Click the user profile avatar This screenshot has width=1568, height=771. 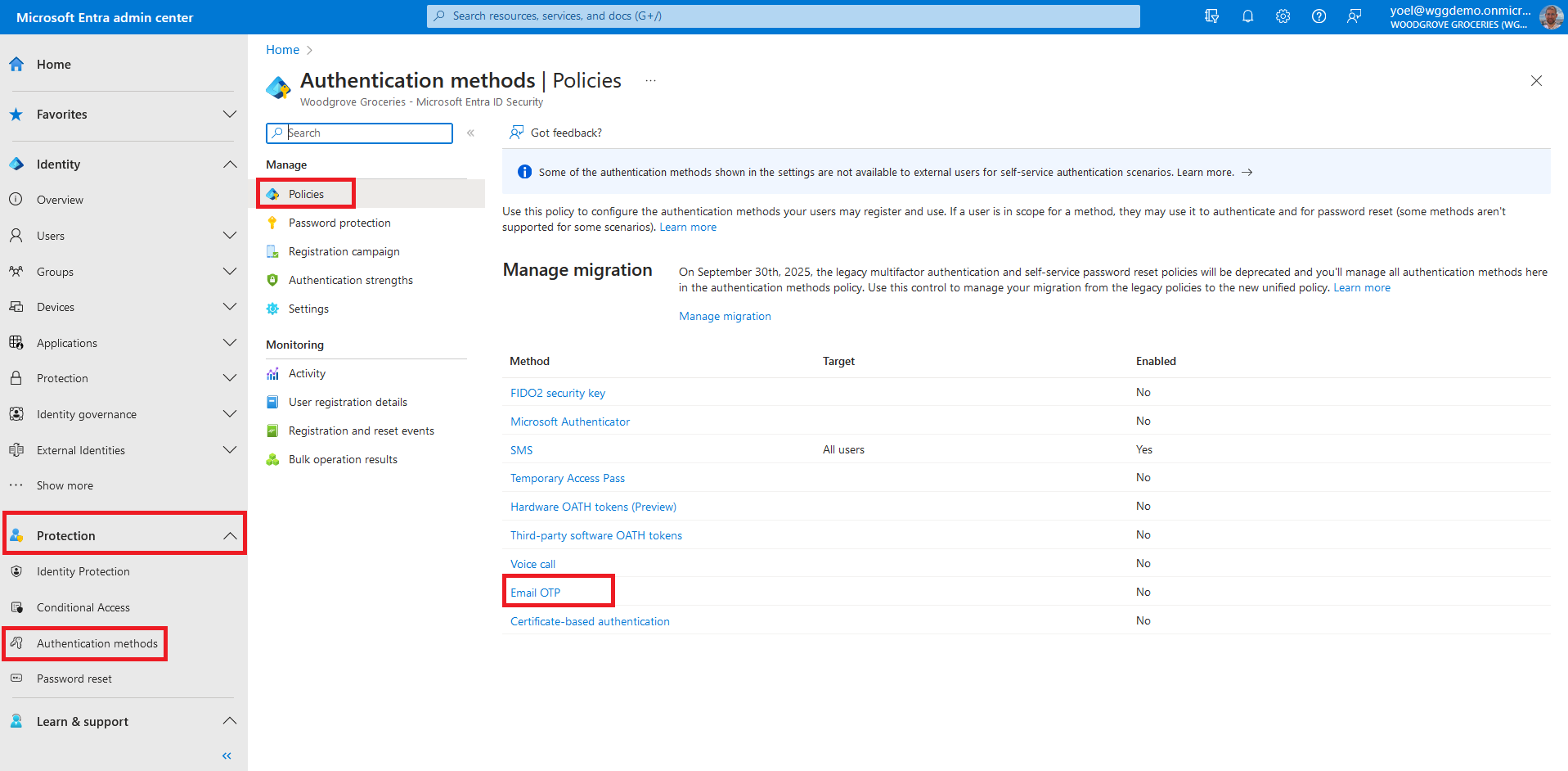(1551, 16)
